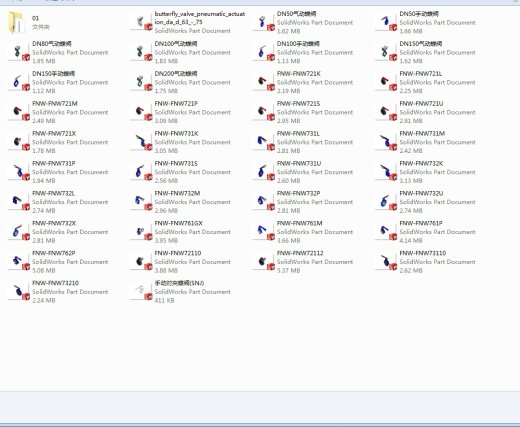Select the FNW-FNW731P file icon
The width and height of the screenshot is (520, 427).
(x=19, y=172)
